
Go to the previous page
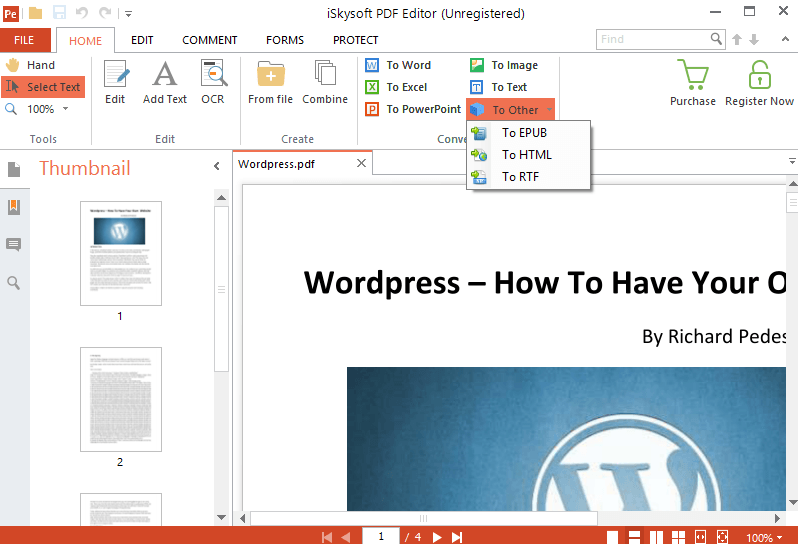coord(346,537)
